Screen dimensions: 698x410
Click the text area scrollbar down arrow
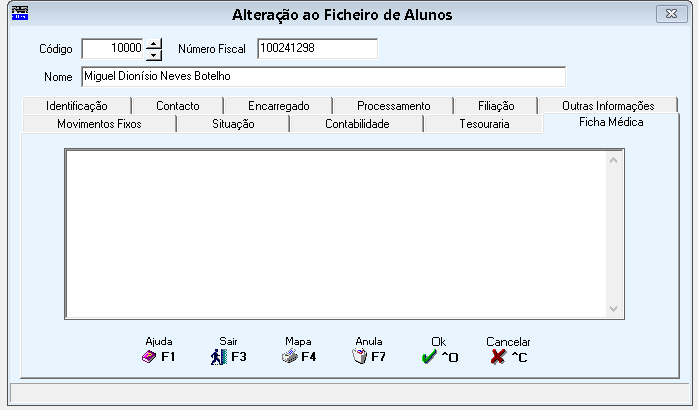(613, 309)
